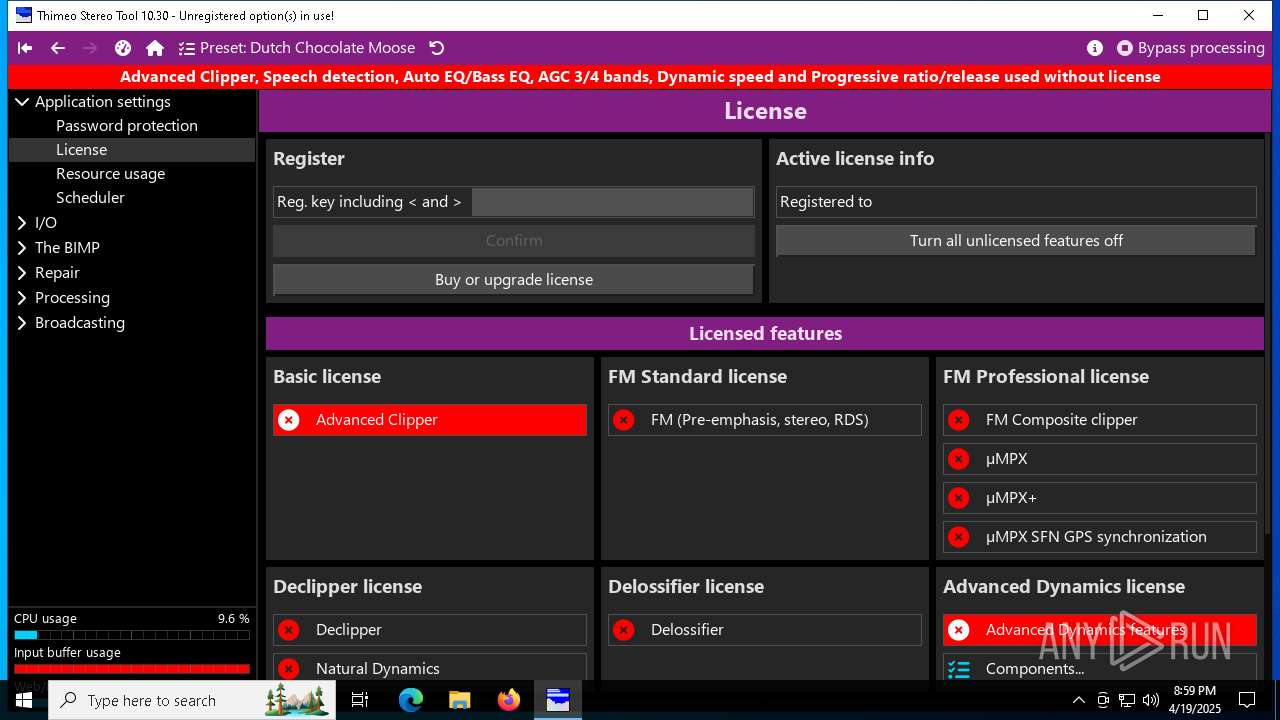Screen dimensions: 1280x720
Task: Toggle the µMPX+ feature
Action: coord(1100,498)
